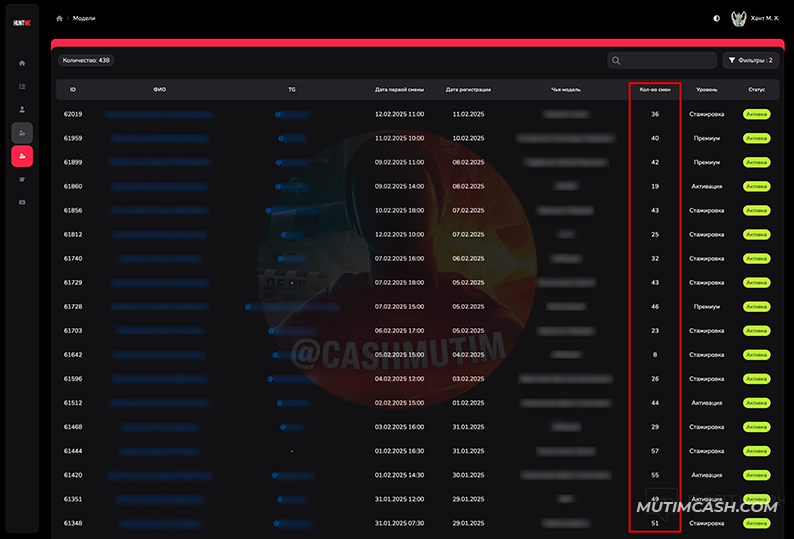Click the Статус column header
This screenshot has width=794, height=539.
point(756,89)
